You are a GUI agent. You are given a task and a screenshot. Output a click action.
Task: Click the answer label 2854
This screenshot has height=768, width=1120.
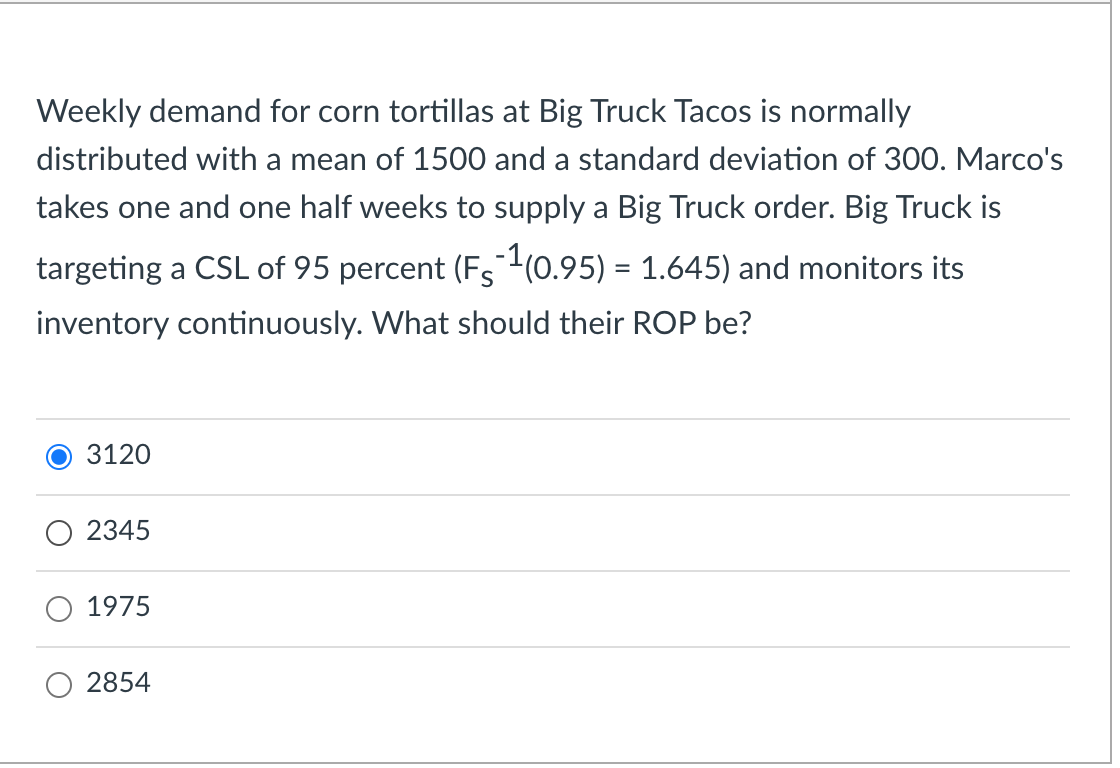coord(118,683)
